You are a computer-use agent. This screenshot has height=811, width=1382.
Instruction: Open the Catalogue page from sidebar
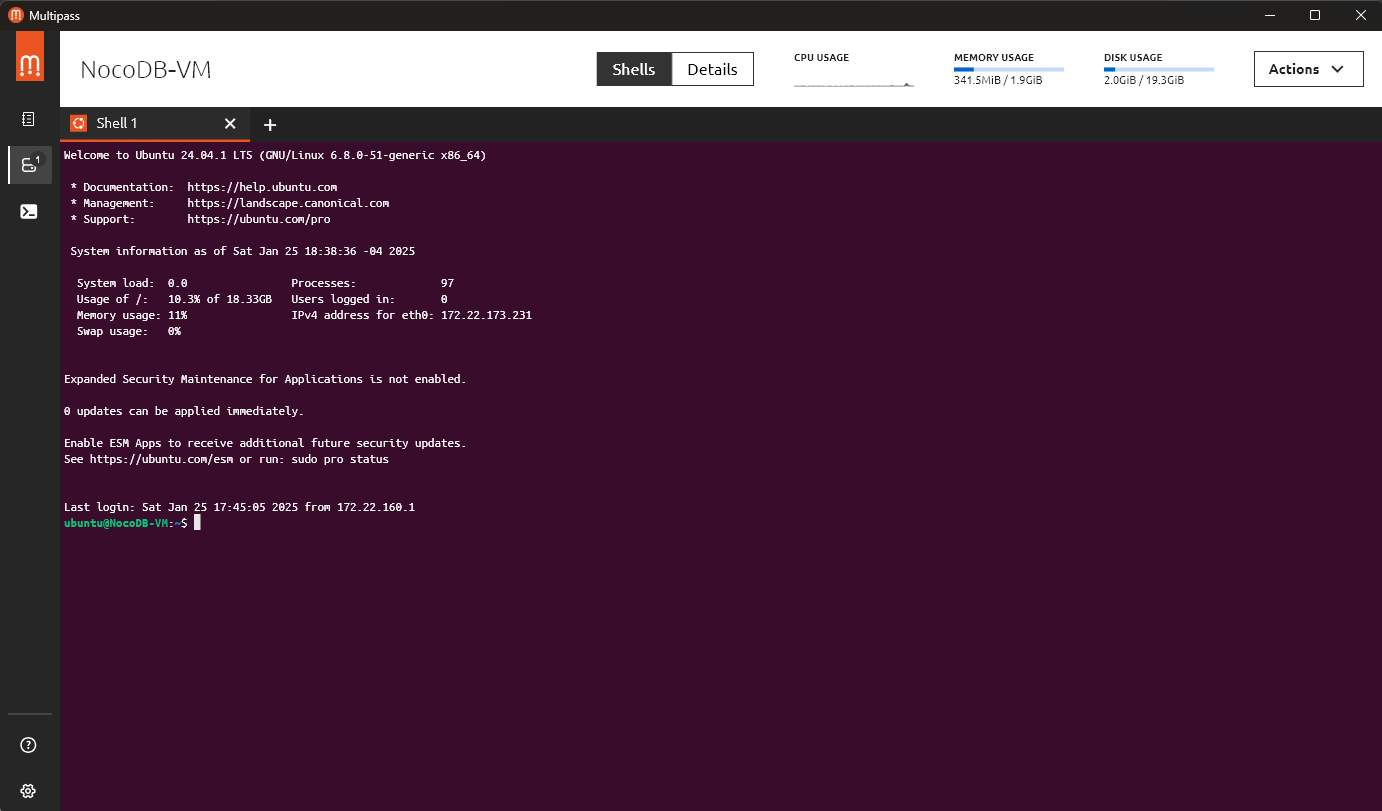pos(28,119)
